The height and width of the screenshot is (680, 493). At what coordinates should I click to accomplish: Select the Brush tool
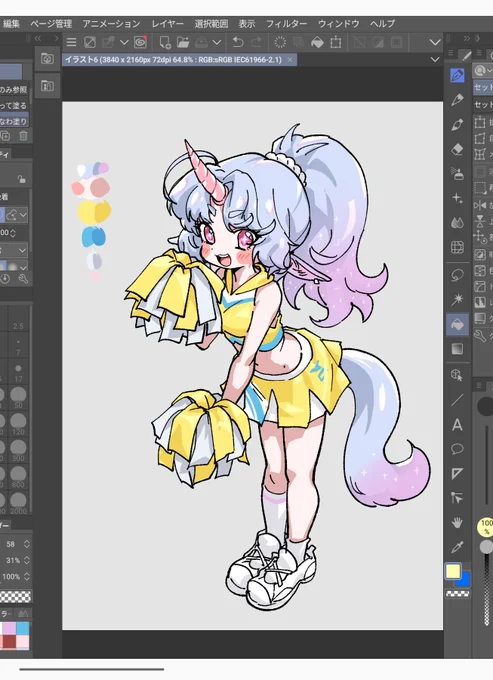[x=457, y=124]
